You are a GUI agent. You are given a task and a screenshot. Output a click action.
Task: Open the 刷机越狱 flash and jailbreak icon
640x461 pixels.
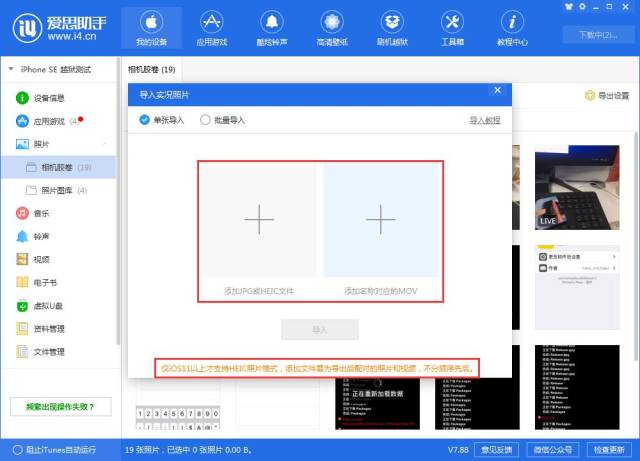coord(392,28)
